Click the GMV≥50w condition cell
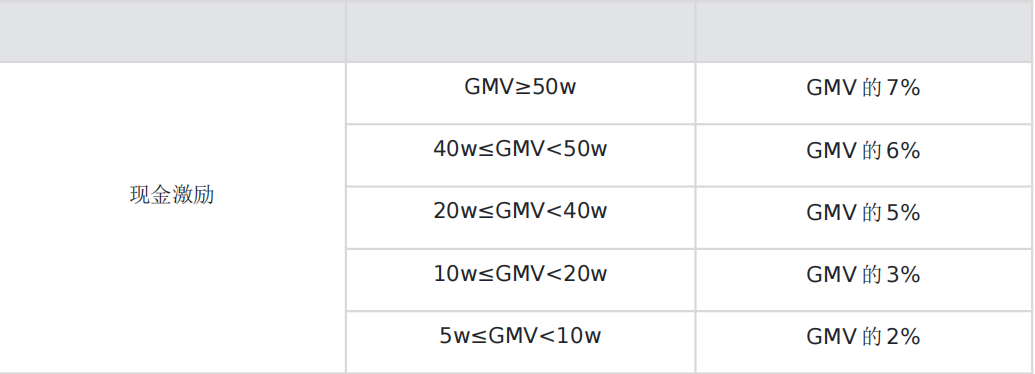Image resolution: width=1035 pixels, height=374 pixels. [x=520, y=93]
